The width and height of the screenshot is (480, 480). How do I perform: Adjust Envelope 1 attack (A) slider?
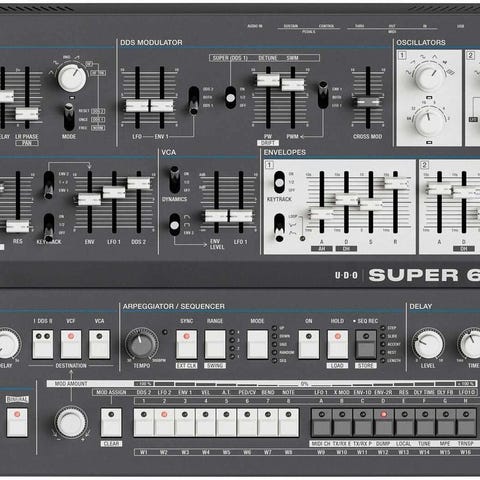coord(322,213)
